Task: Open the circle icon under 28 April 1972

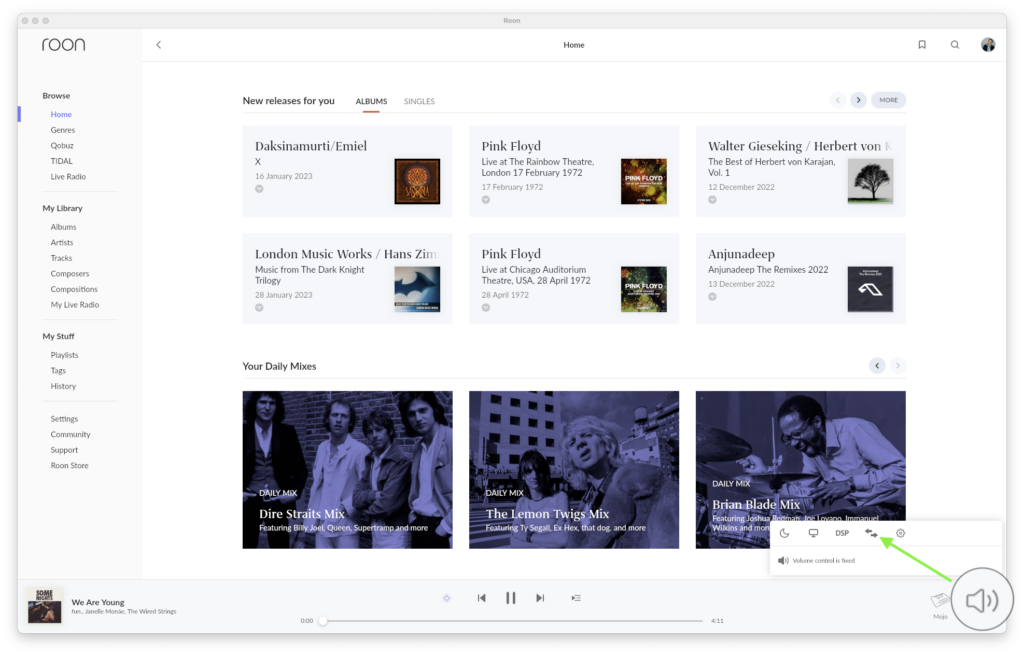Action: [486, 308]
